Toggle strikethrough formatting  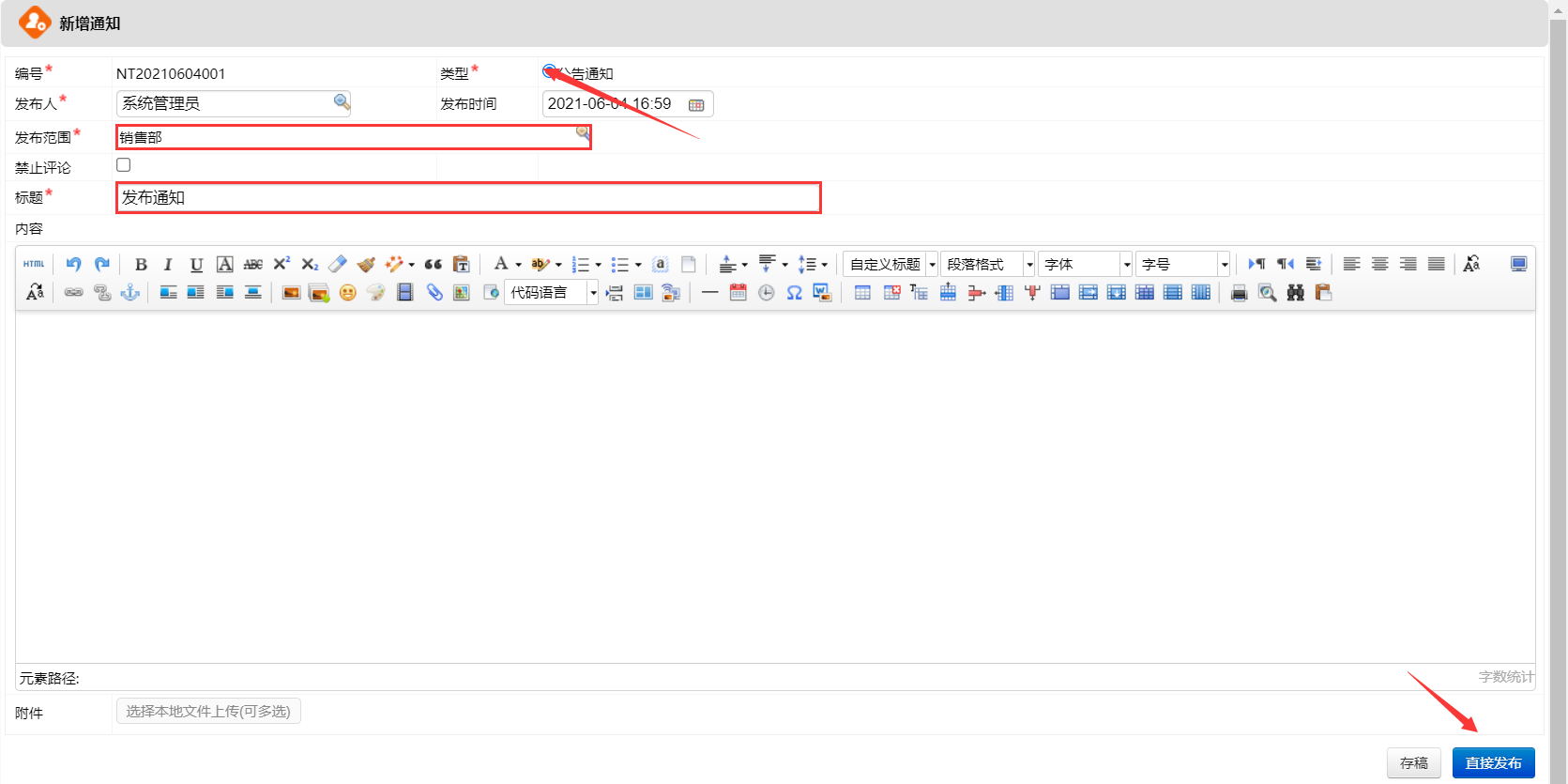252,264
